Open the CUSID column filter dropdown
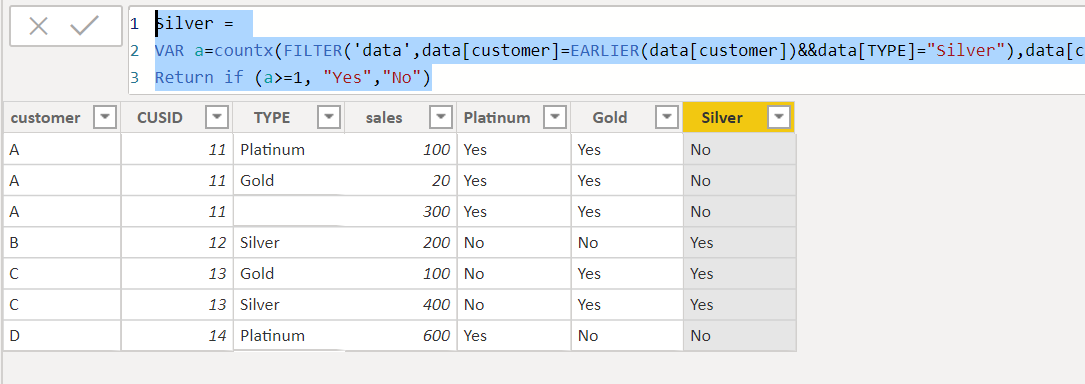 (217, 118)
